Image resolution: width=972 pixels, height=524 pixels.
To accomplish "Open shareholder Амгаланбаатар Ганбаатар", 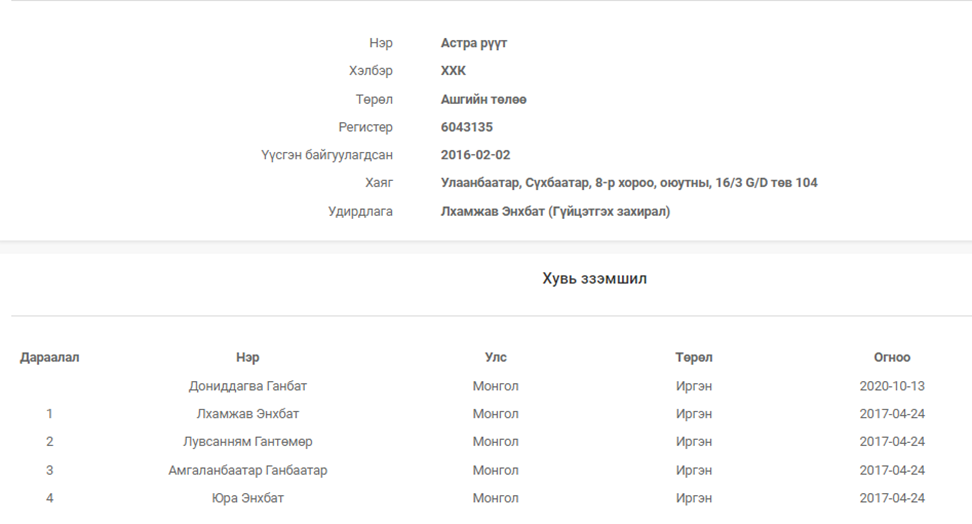I will coord(247,471).
